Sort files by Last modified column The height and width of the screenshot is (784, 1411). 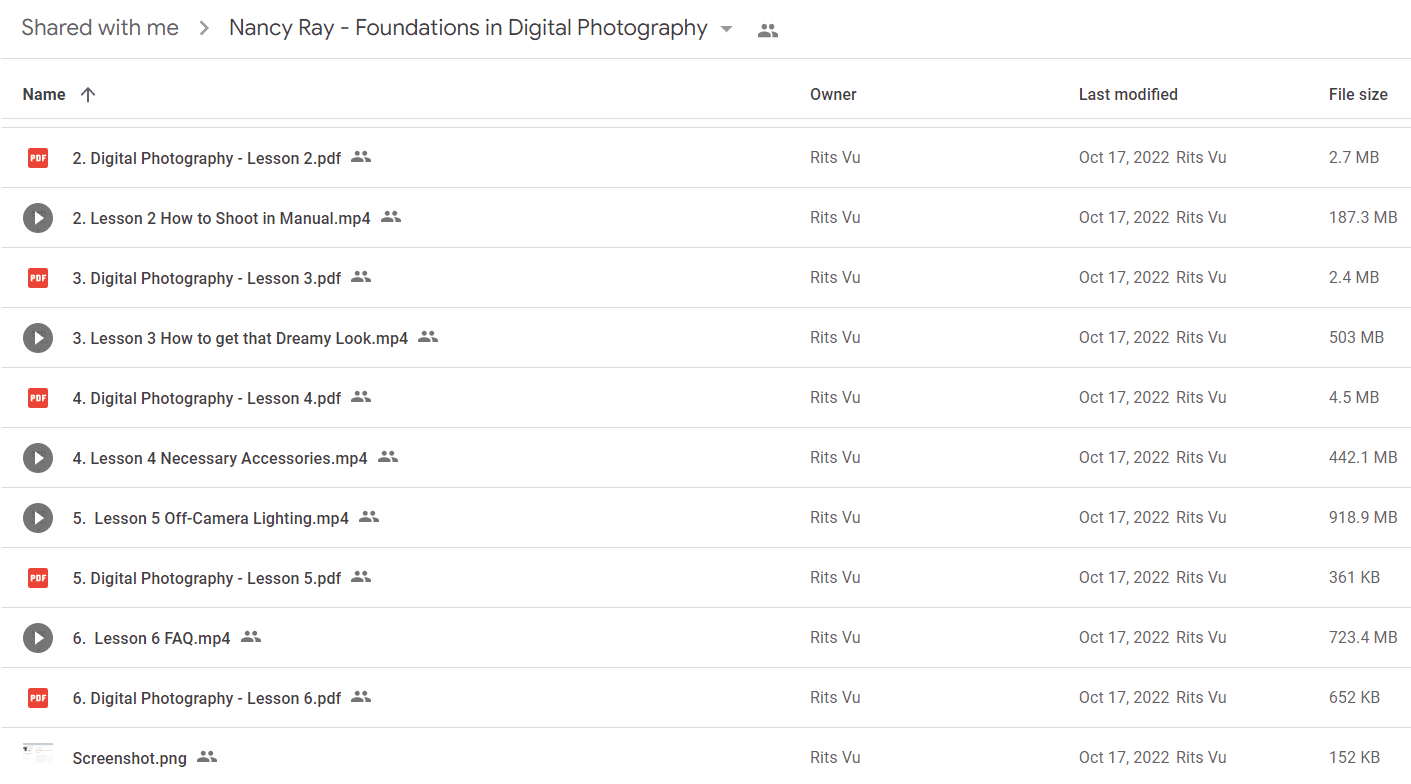(1128, 95)
